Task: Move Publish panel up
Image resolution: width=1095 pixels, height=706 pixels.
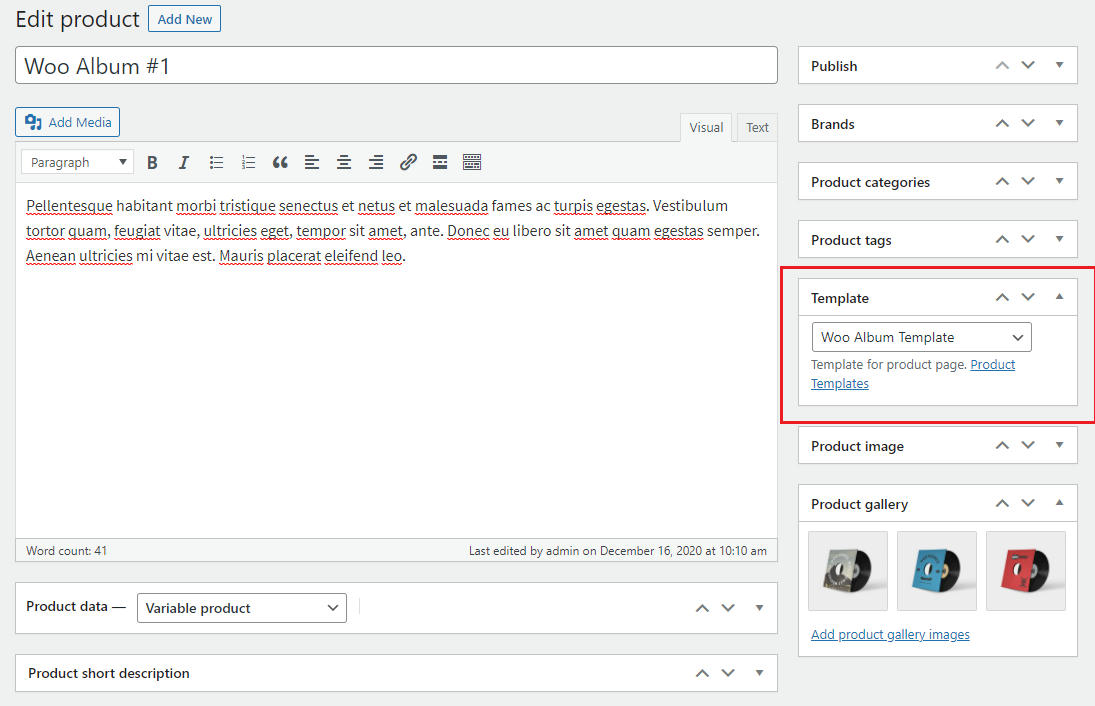Action: [x=1002, y=66]
